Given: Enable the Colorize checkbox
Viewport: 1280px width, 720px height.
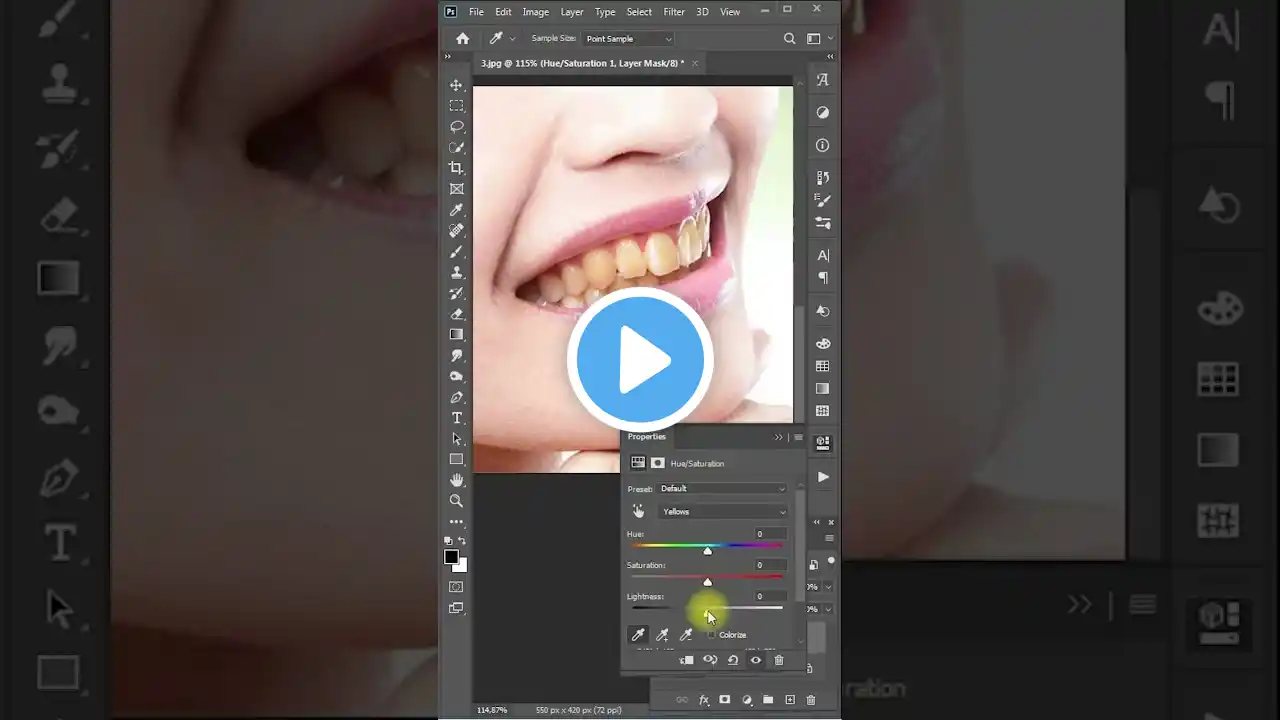Looking at the screenshot, I should [x=712, y=634].
